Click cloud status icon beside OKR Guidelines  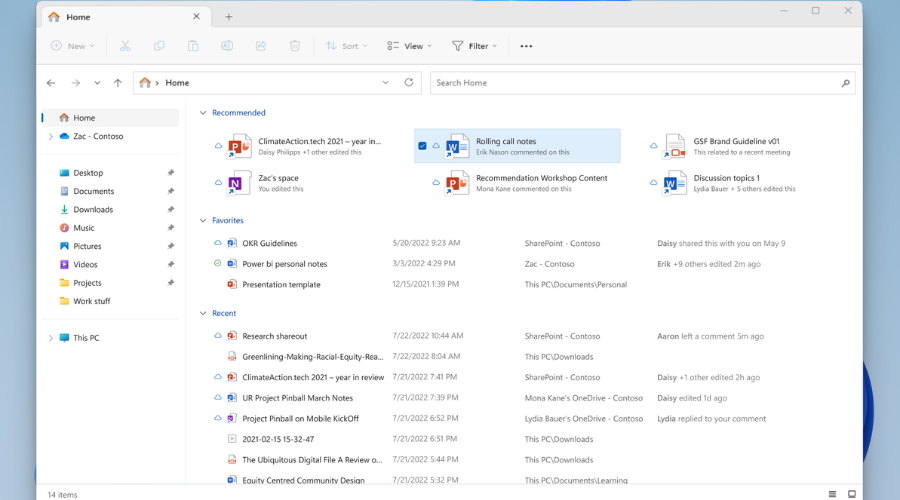[218, 243]
